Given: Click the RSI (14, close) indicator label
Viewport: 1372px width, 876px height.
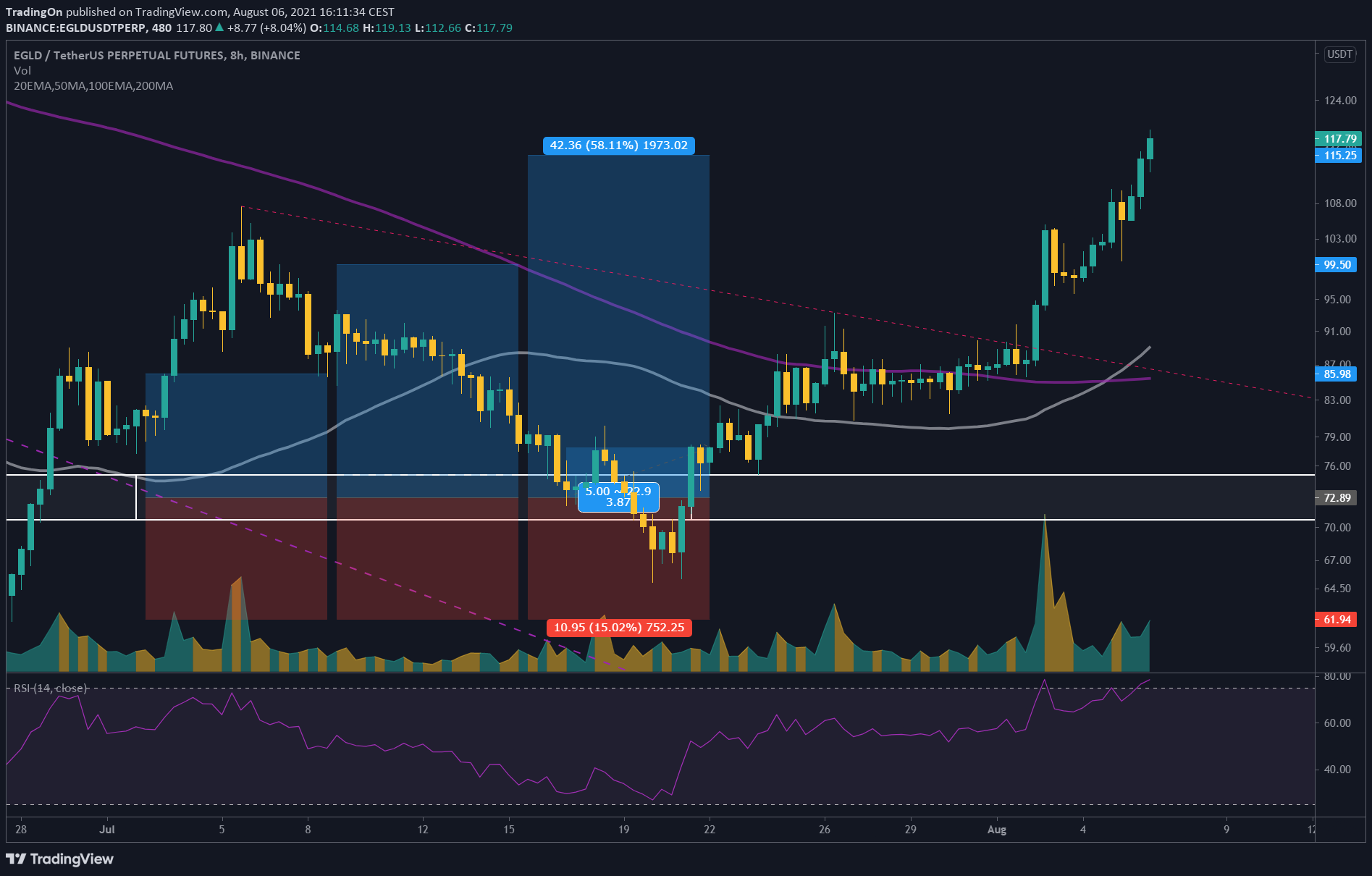Looking at the screenshot, I should click(50, 688).
